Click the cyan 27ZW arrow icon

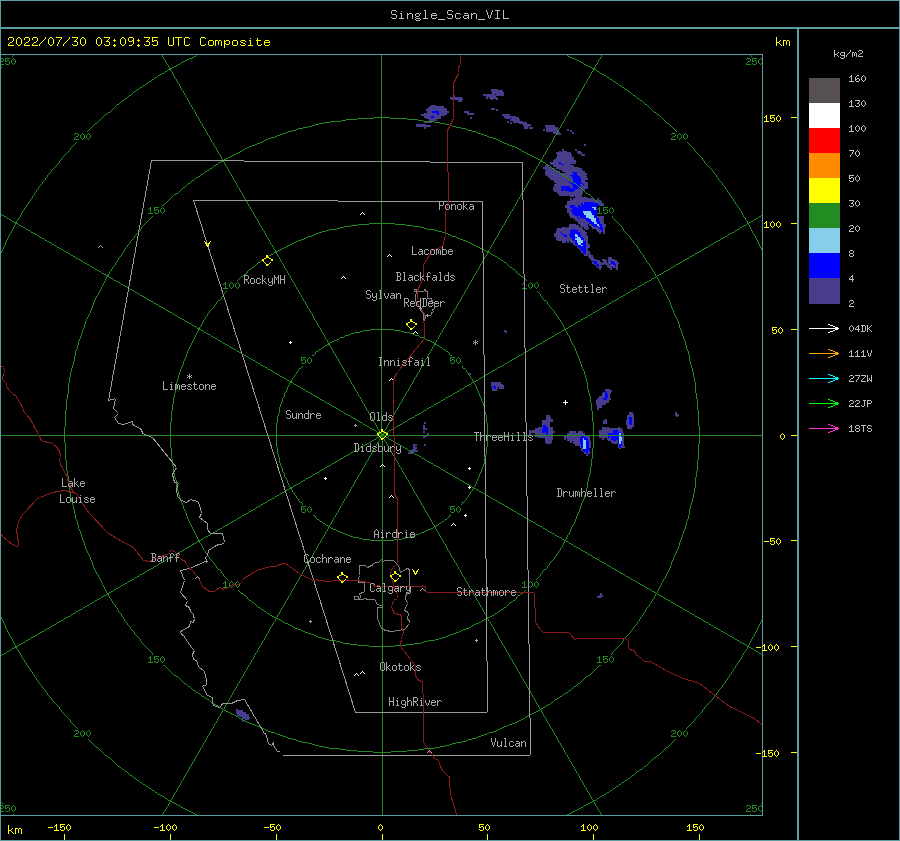824,378
